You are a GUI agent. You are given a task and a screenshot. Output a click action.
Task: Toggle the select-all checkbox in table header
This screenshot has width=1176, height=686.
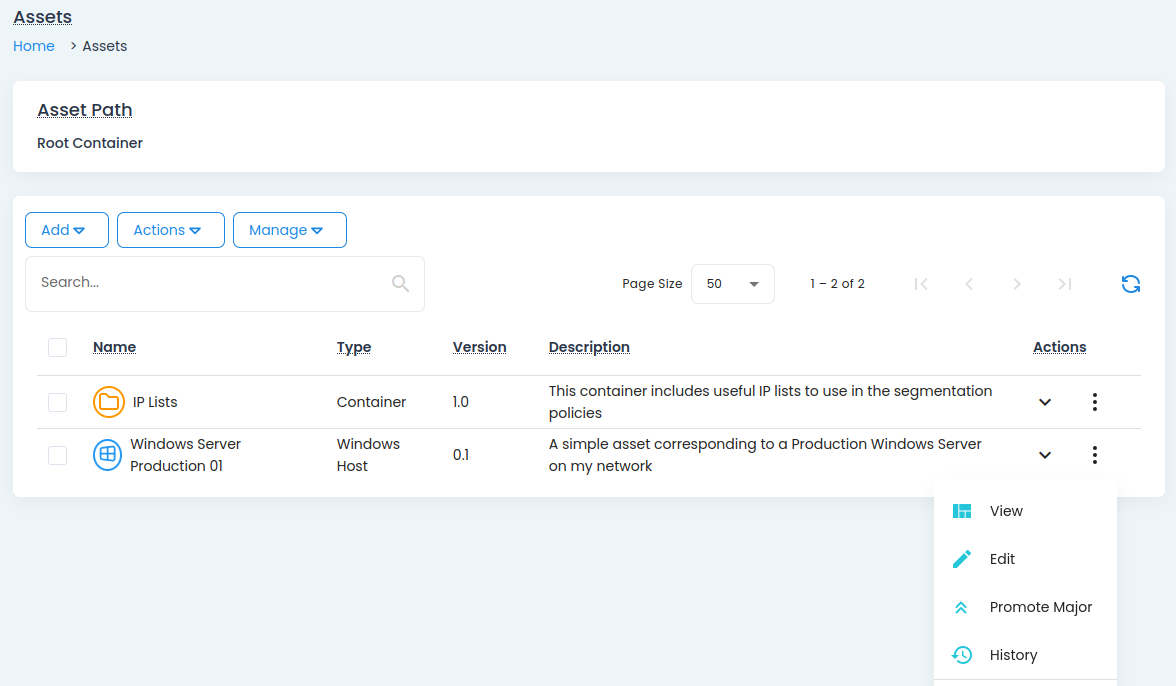pos(58,347)
